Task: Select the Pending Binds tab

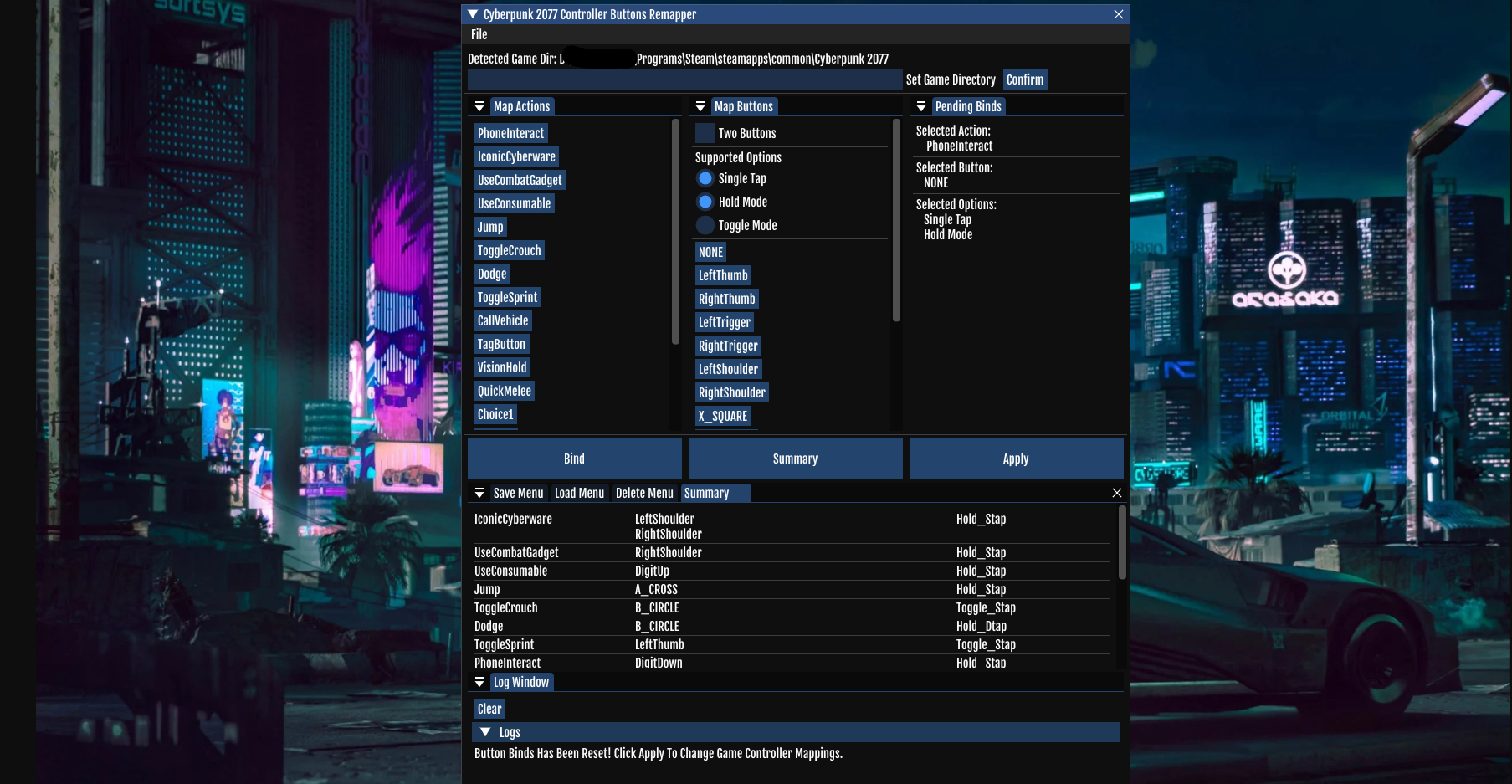Action: (x=968, y=106)
